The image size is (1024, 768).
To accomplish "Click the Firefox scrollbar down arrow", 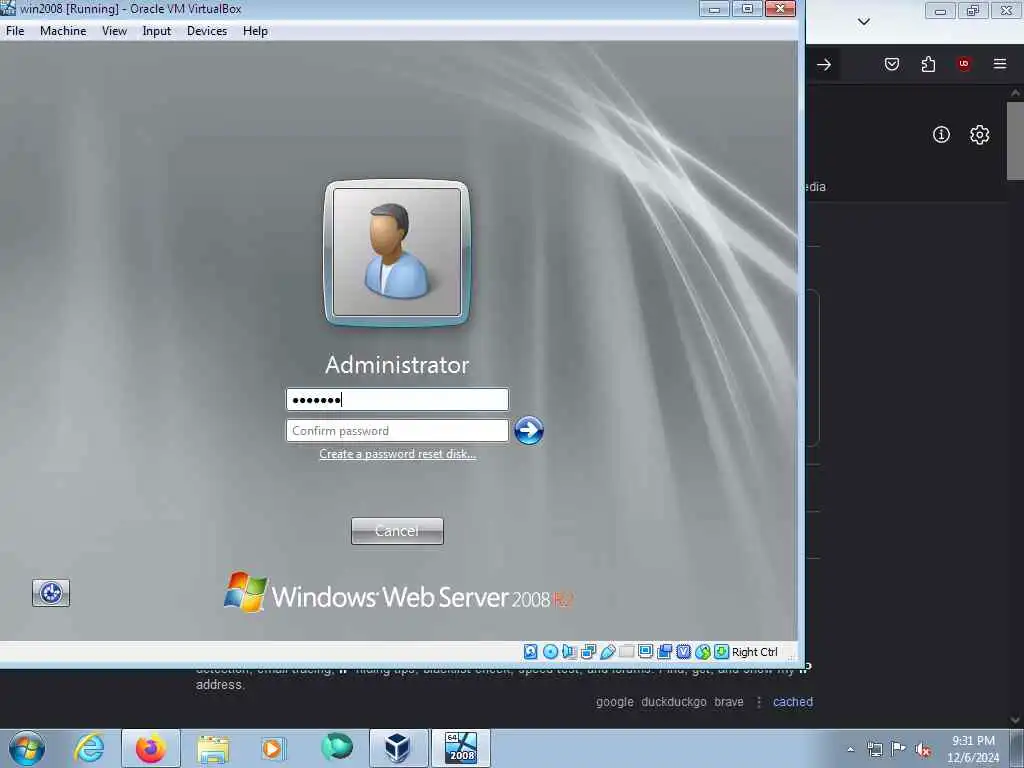I will 1016,720.
